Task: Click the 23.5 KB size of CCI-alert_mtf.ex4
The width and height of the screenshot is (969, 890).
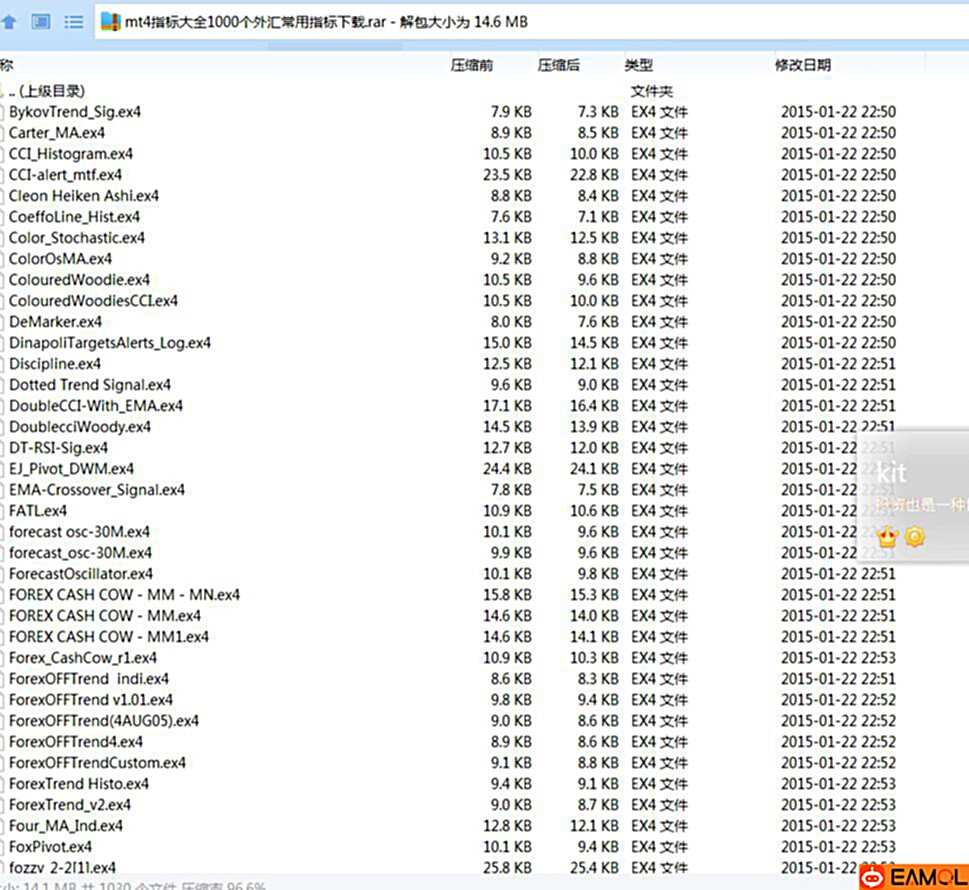Action: [x=507, y=175]
